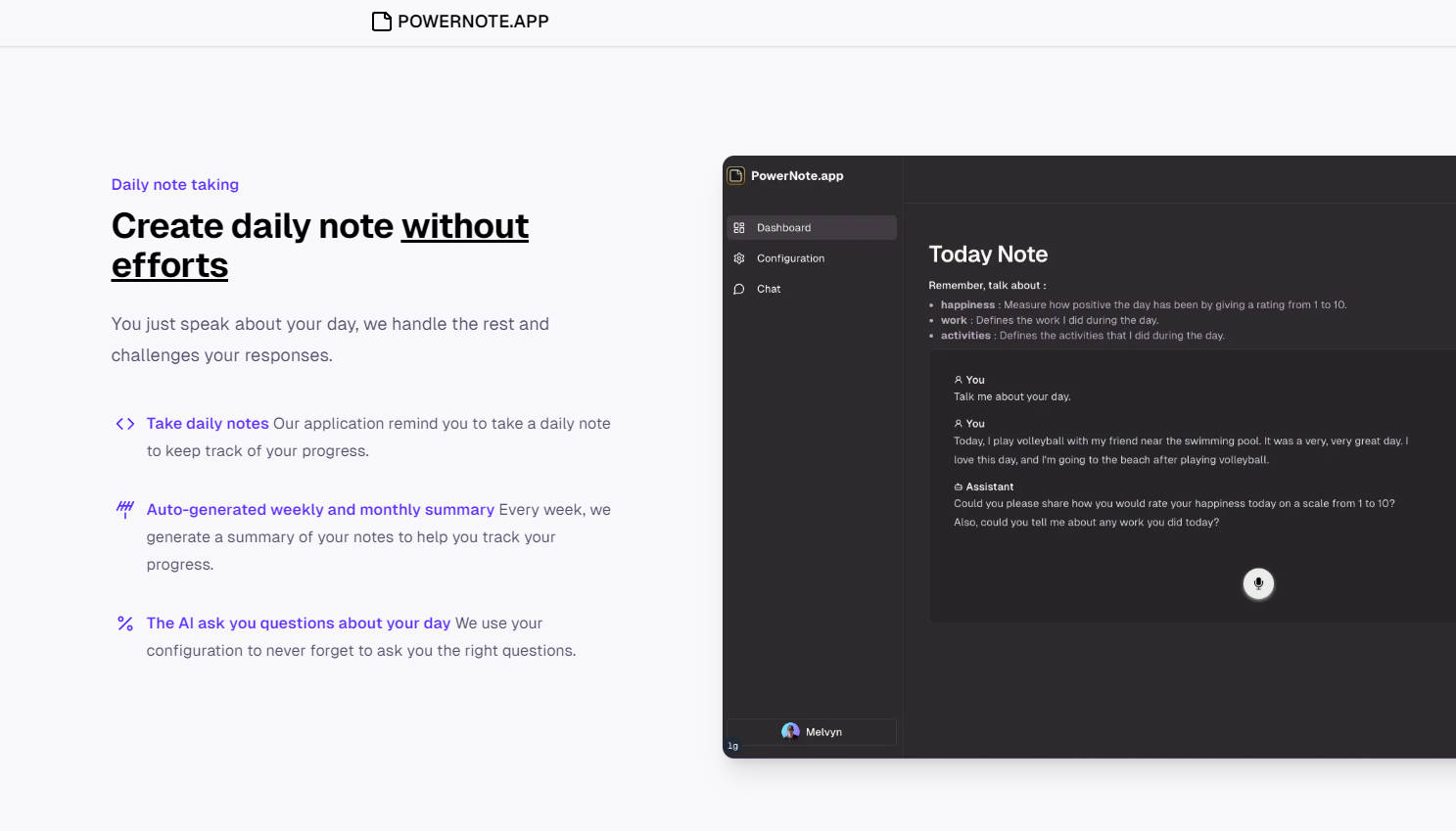Click the Chat bubble icon in the sidebar
Screen dimensions: 1456x831
tap(739, 289)
